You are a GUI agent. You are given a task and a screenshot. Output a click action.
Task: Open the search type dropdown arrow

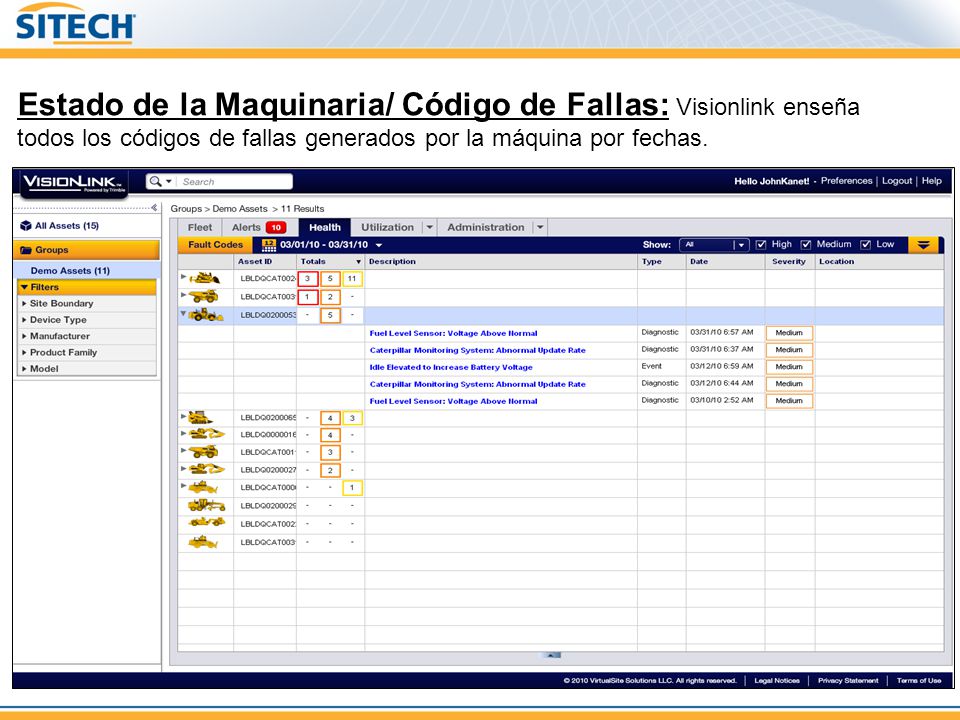(169, 181)
